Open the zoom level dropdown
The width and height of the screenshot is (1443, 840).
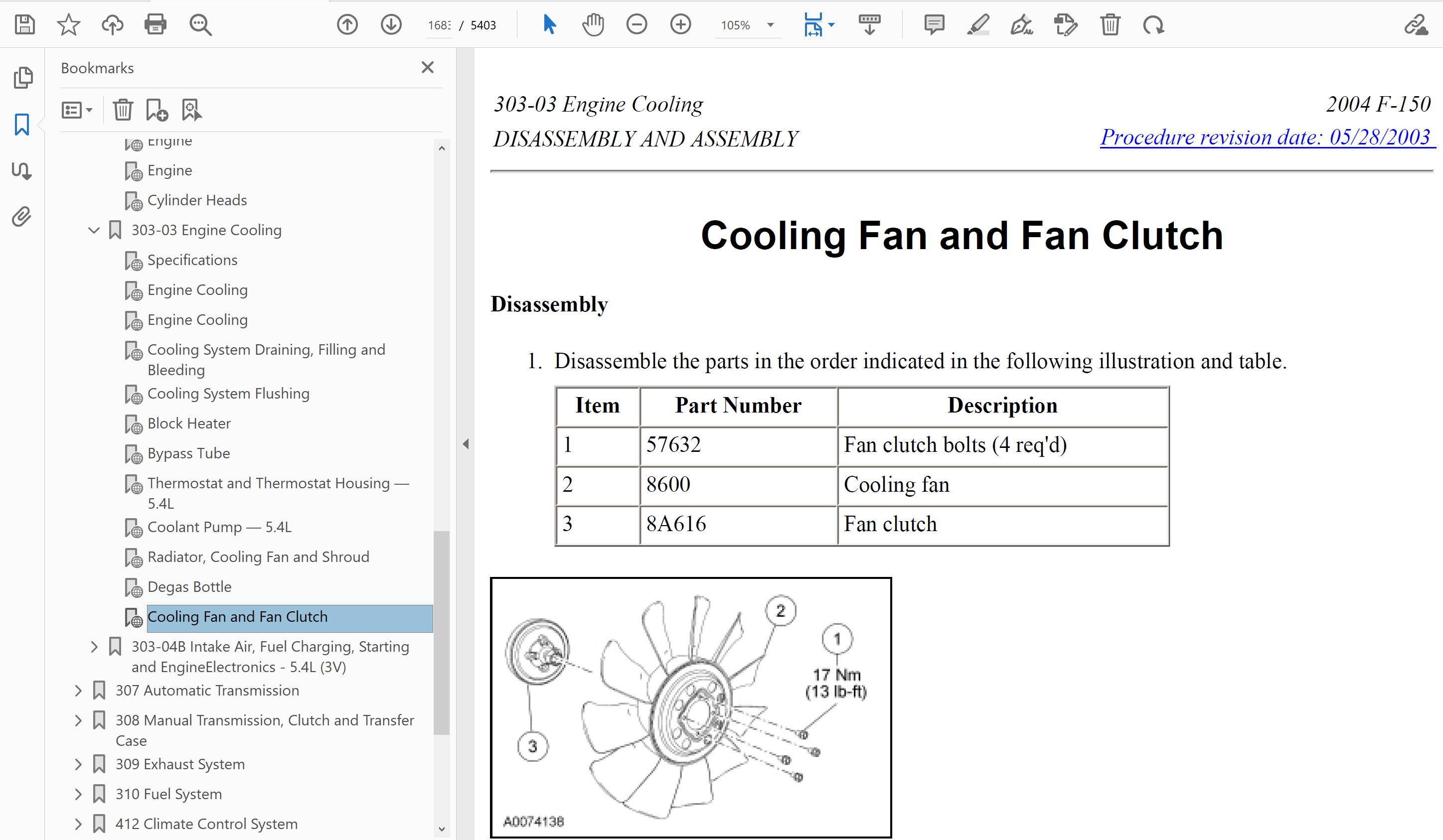point(770,25)
